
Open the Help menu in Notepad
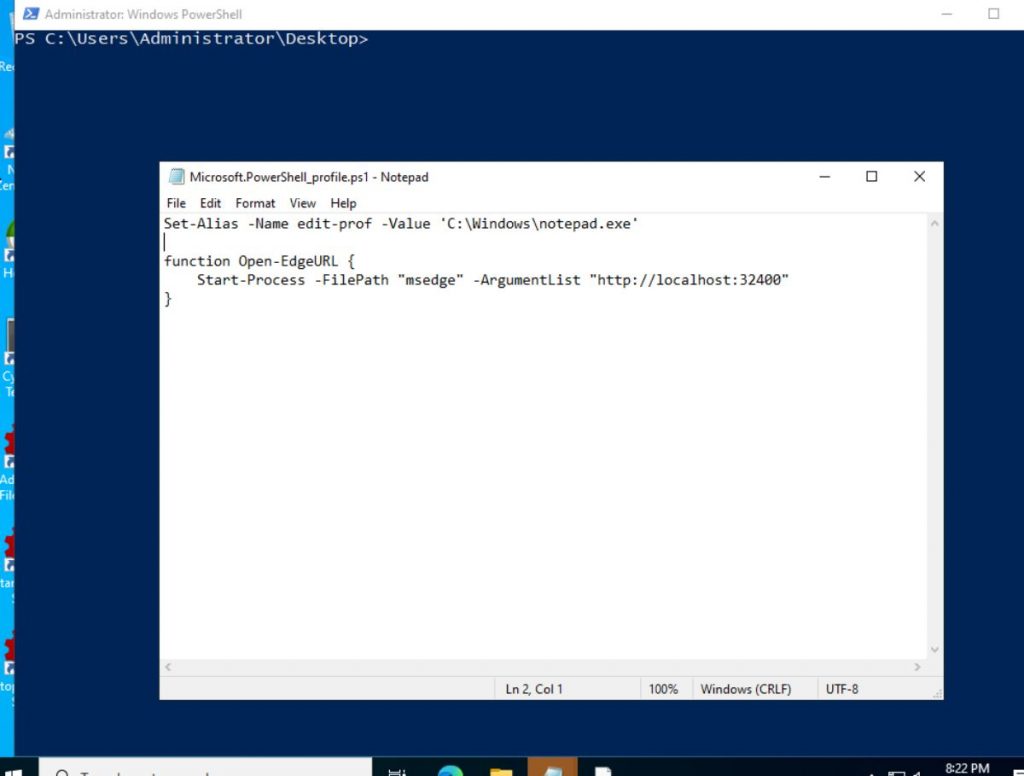click(x=343, y=203)
